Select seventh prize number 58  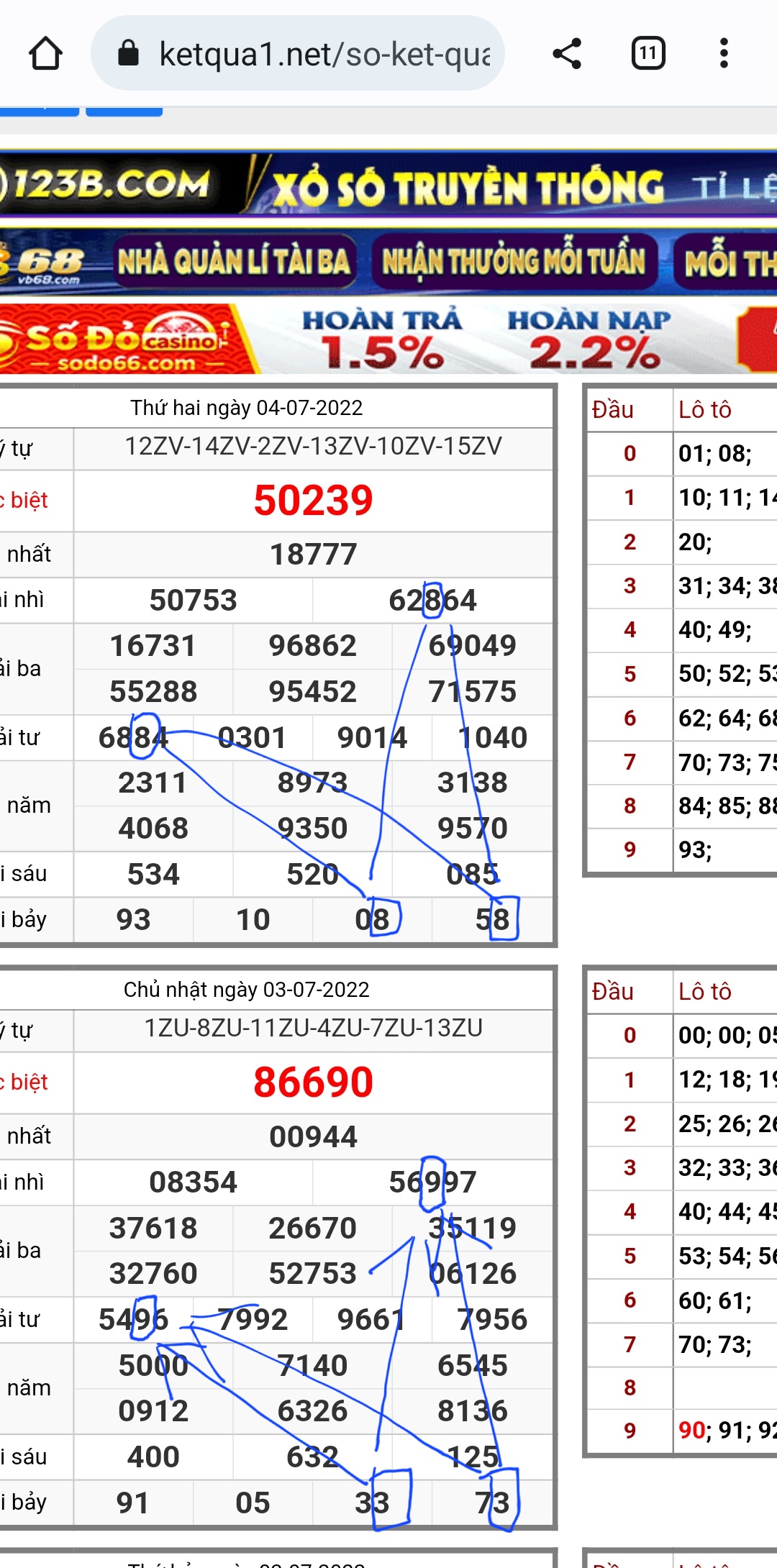click(493, 920)
